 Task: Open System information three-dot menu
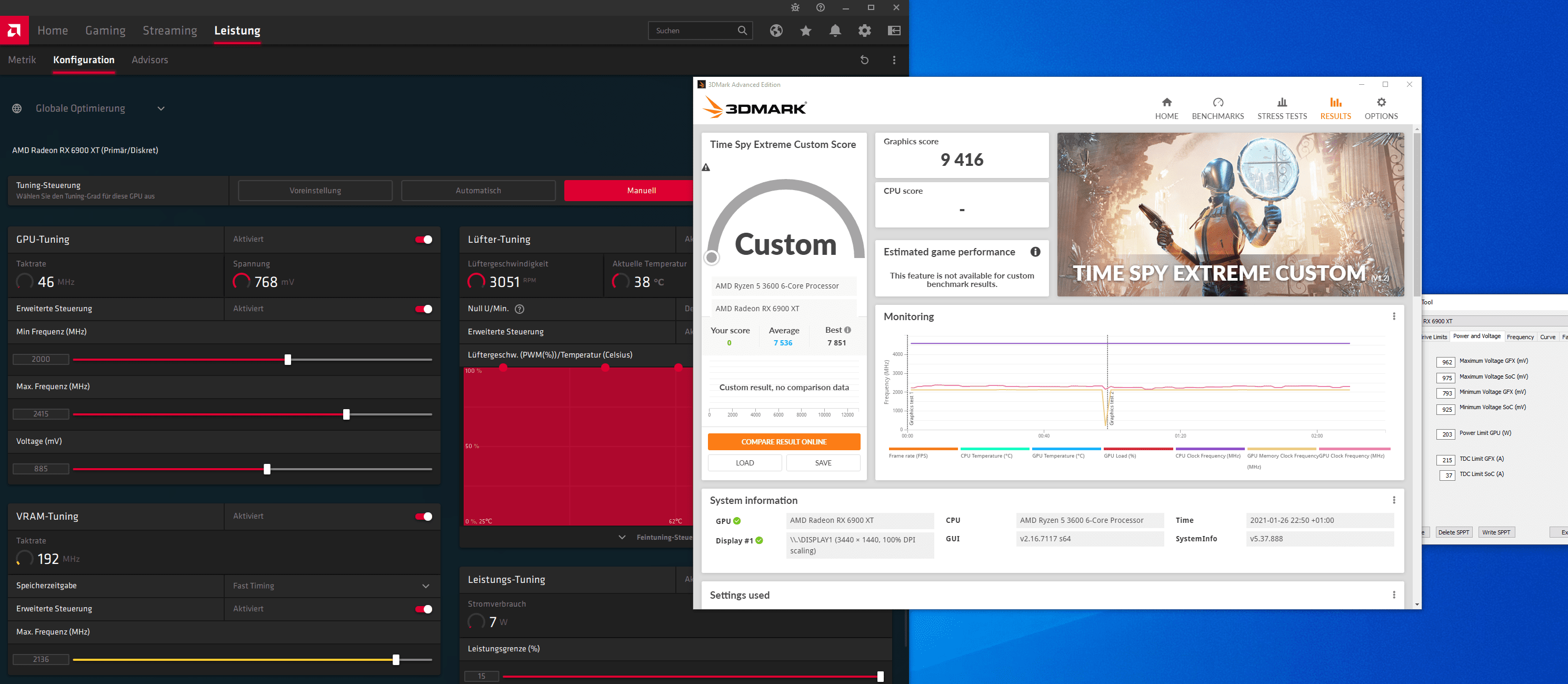pos(1394,500)
